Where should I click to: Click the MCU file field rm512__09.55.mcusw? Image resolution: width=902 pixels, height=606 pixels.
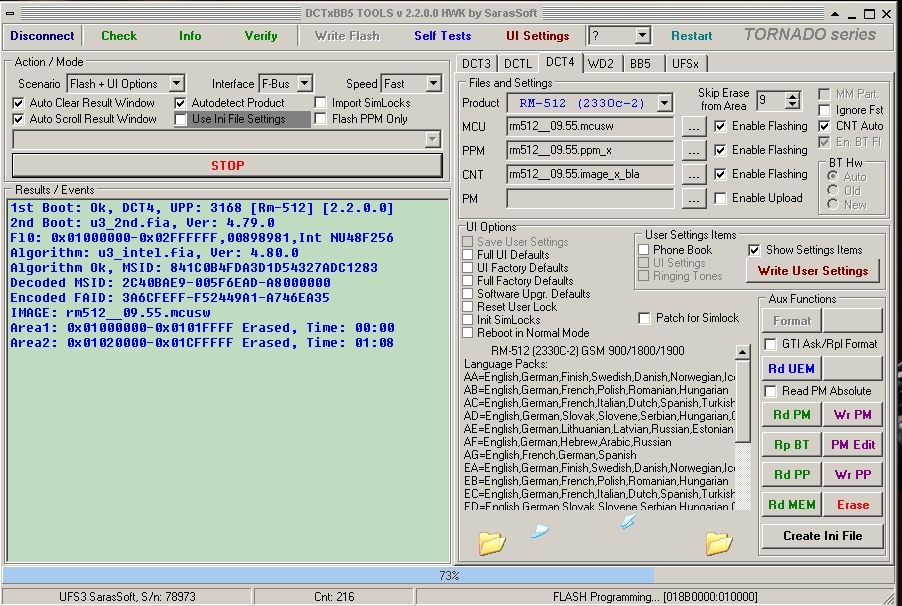[x=590, y=127]
